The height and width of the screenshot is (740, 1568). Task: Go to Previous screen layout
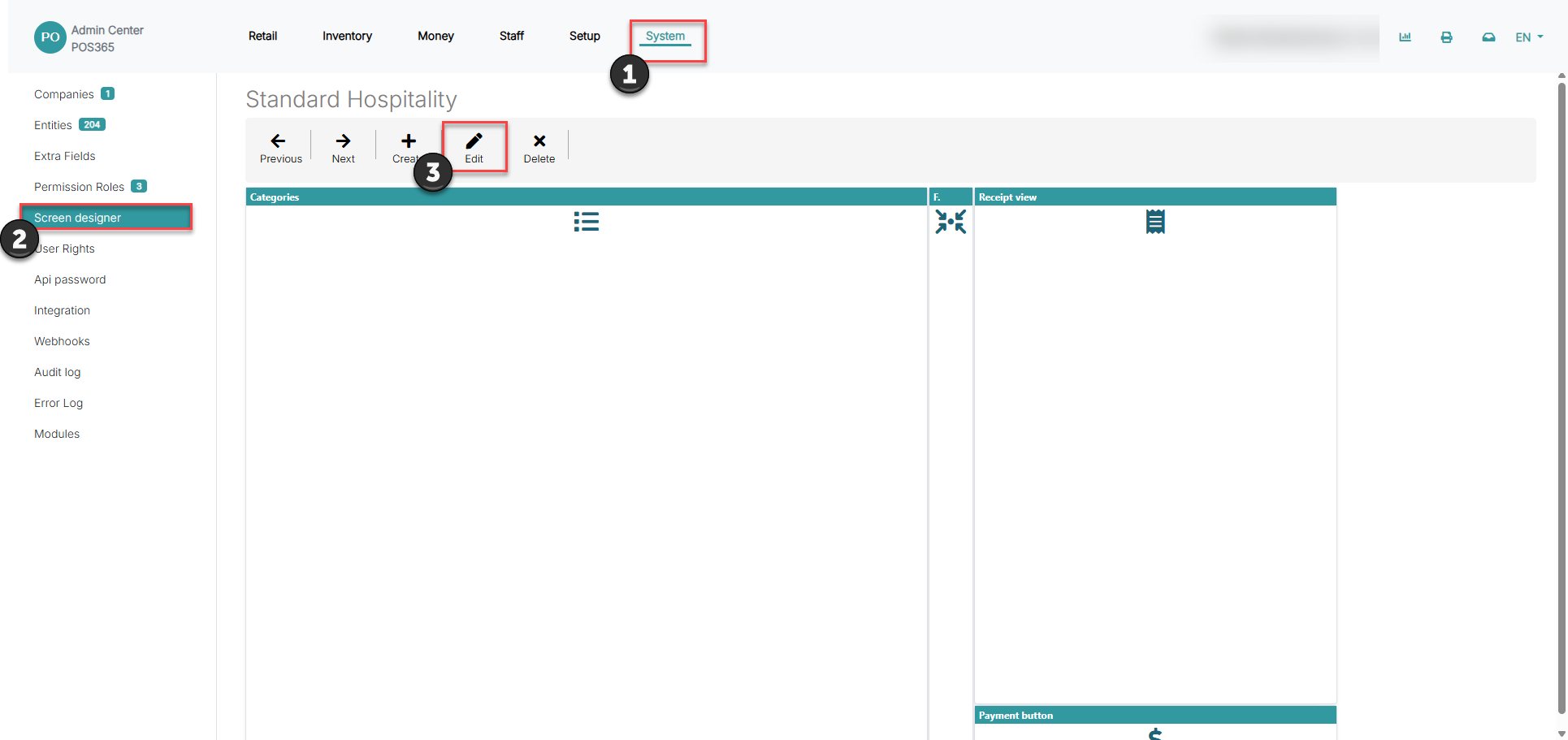280,149
